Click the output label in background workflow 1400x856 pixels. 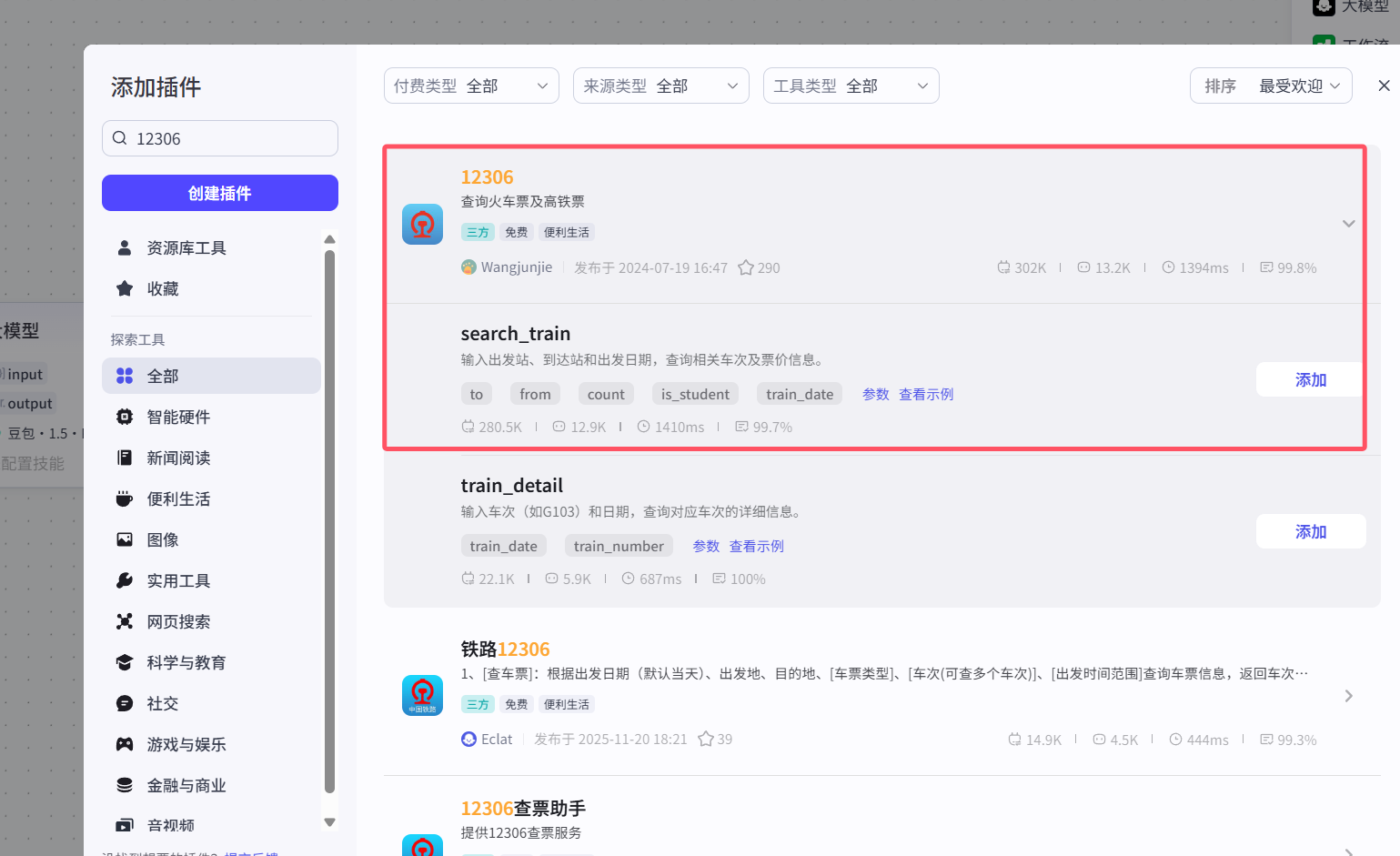click(28, 403)
